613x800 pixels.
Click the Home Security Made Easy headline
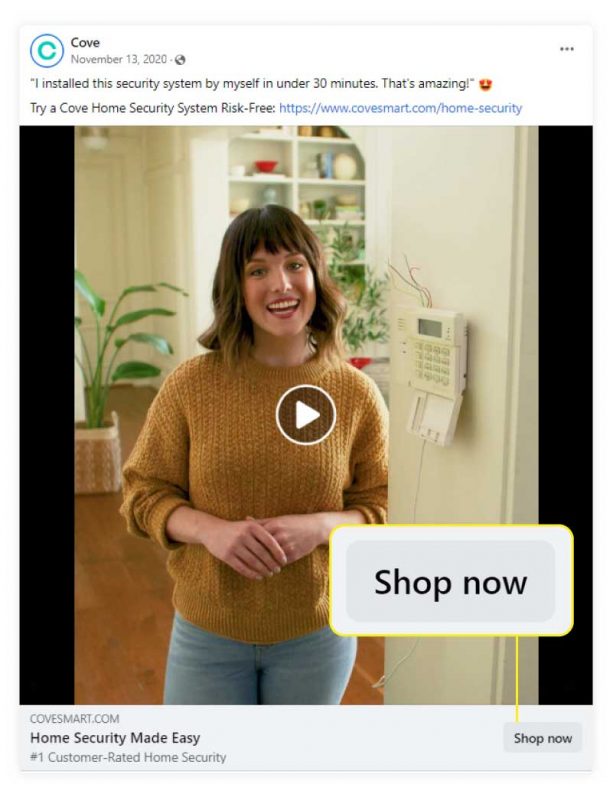tap(115, 738)
